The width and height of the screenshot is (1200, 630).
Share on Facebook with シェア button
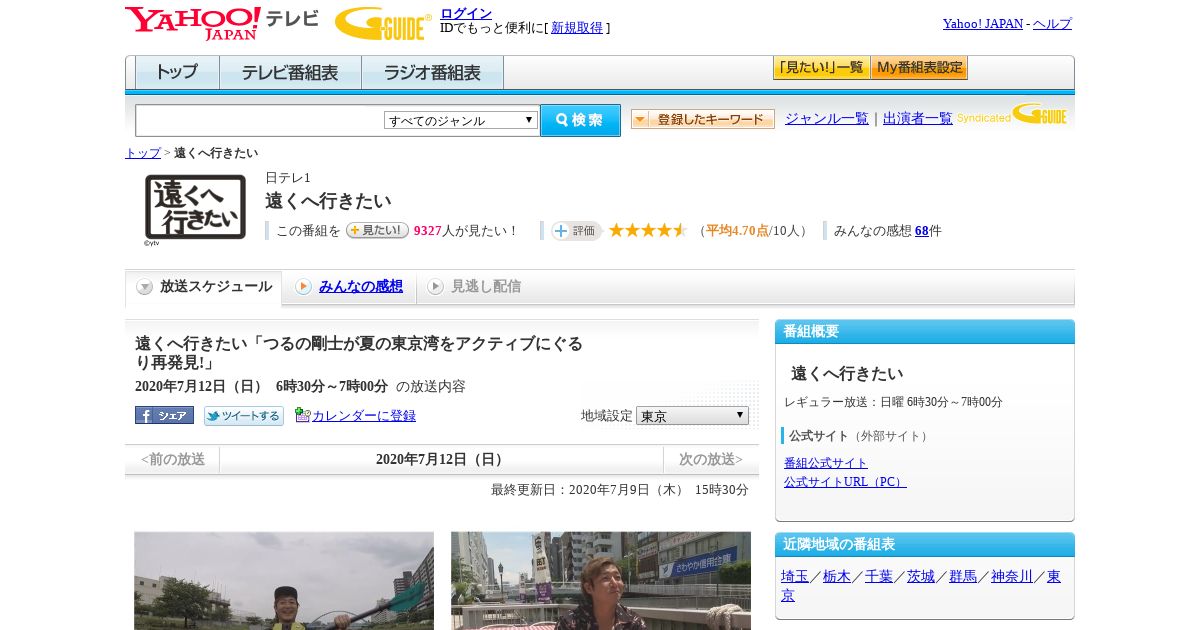click(164, 415)
